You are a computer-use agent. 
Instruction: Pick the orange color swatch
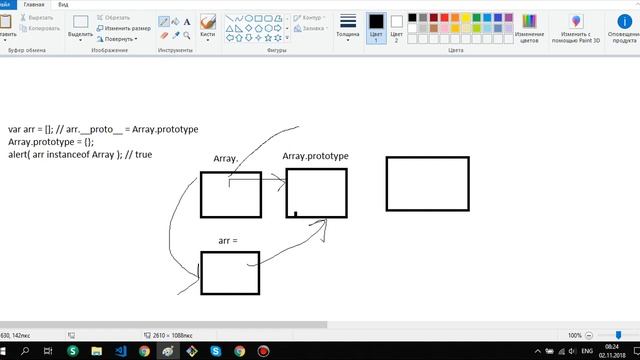click(455, 18)
